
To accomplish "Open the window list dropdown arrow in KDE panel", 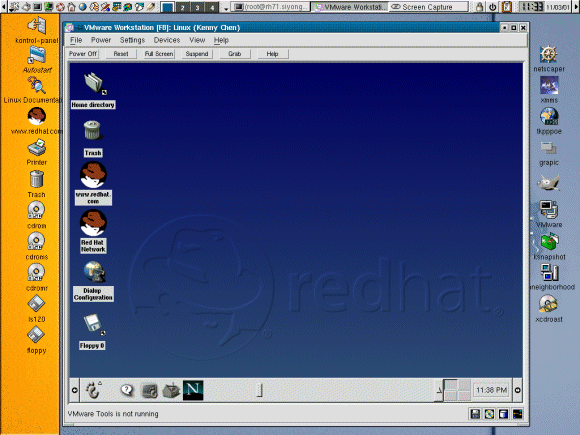I will click(x=226, y=8).
